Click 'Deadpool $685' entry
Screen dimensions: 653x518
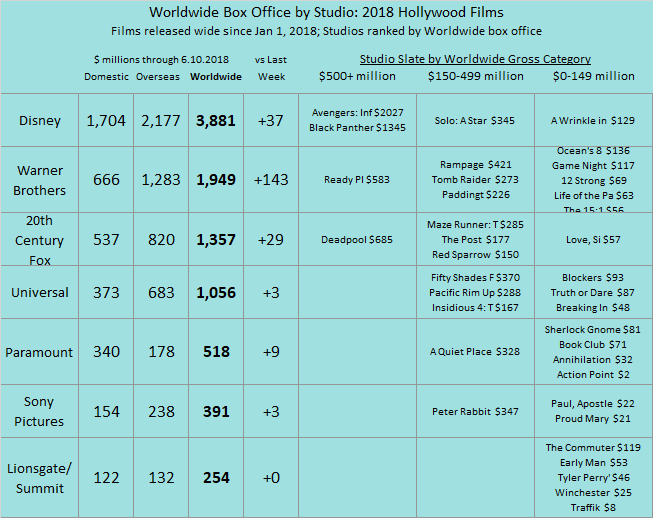tap(357, 240)
